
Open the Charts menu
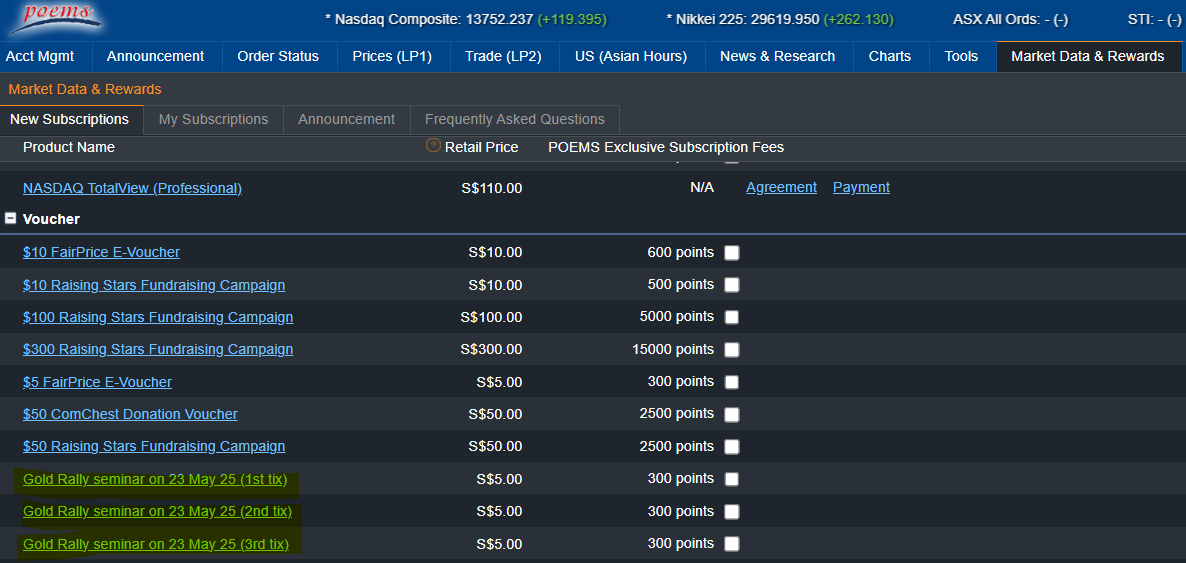889,56
